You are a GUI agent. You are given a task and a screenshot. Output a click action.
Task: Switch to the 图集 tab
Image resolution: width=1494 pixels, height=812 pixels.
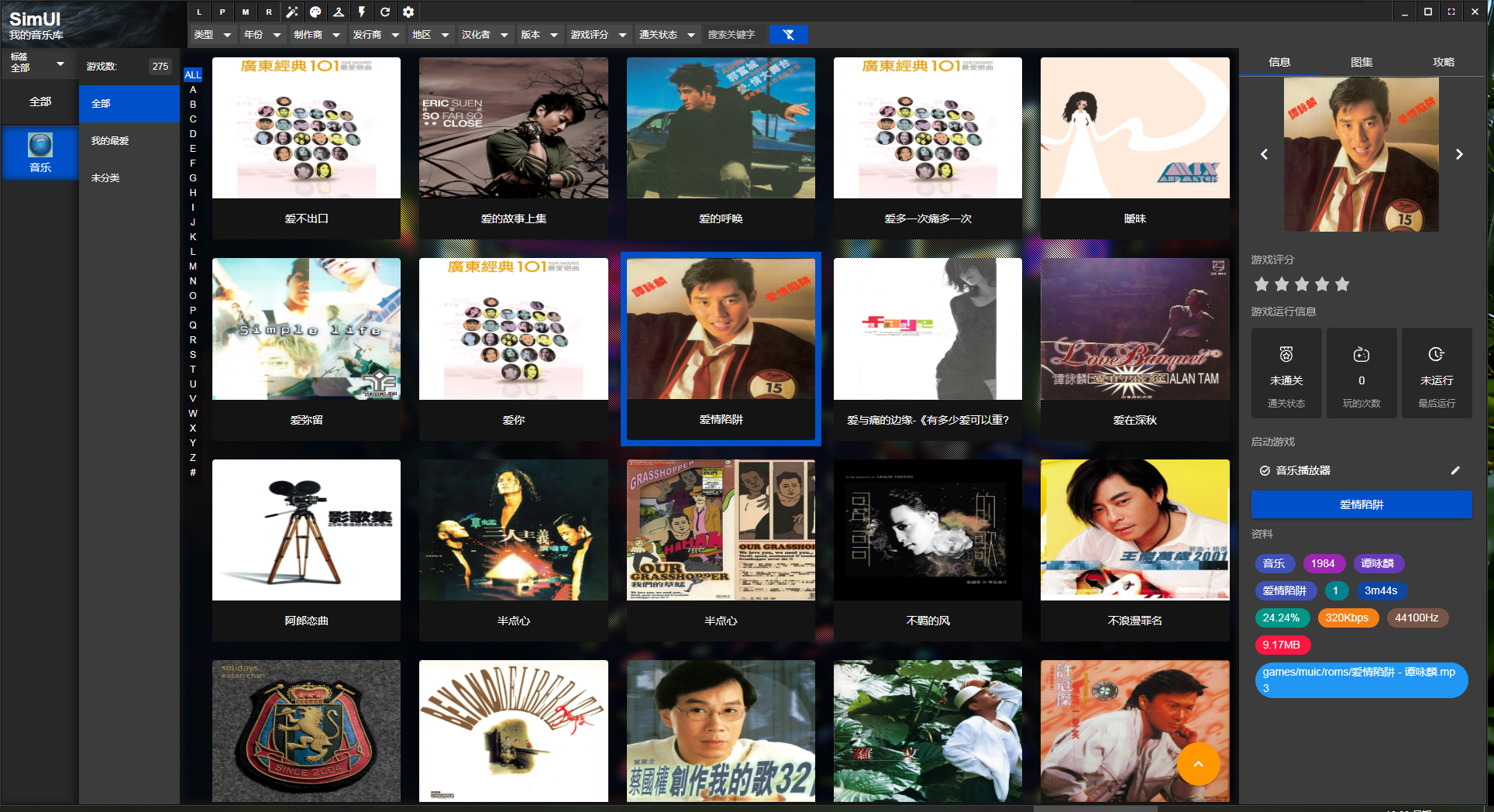1361,62
